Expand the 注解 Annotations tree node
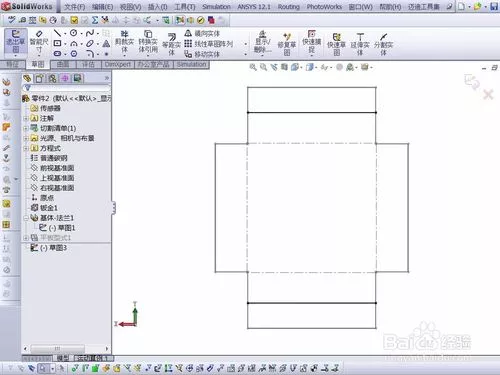500x375 pixels. coord(26,118)
